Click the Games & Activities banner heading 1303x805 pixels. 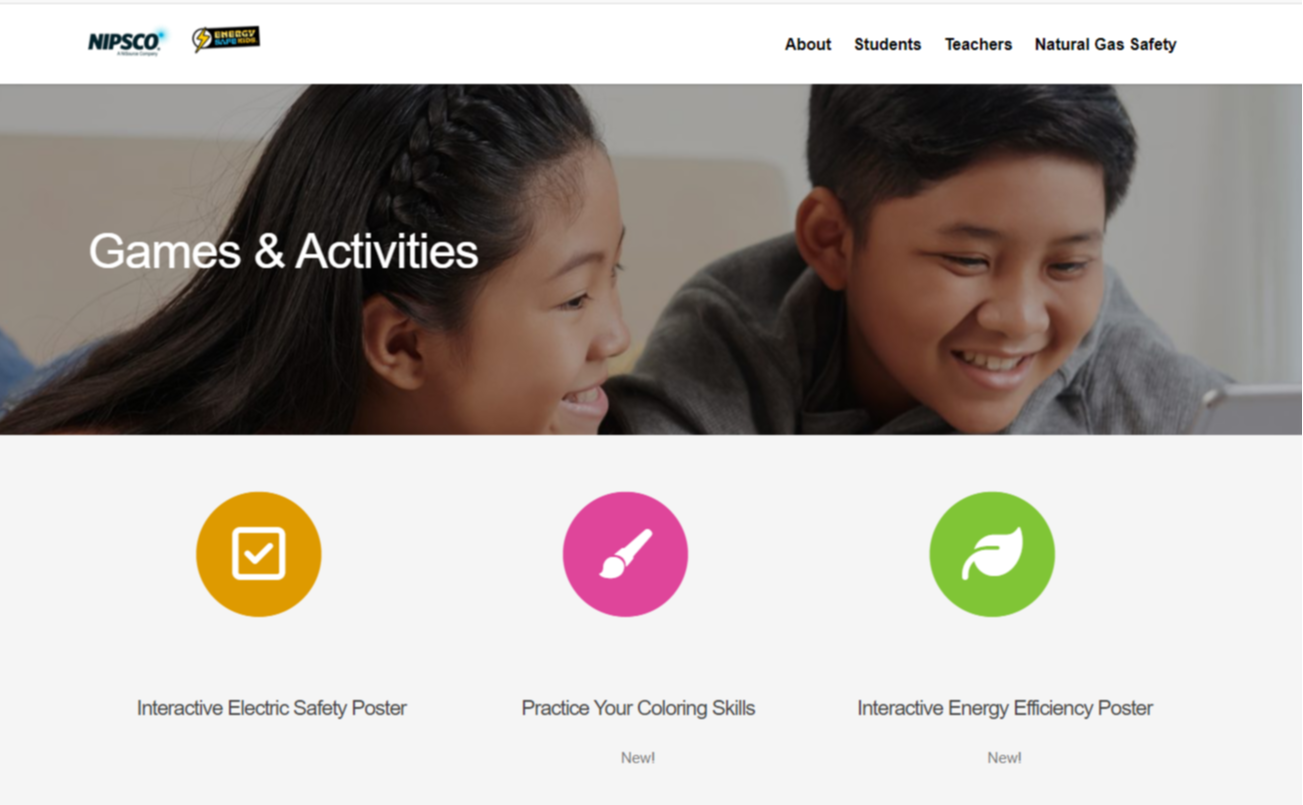(283, 251)
